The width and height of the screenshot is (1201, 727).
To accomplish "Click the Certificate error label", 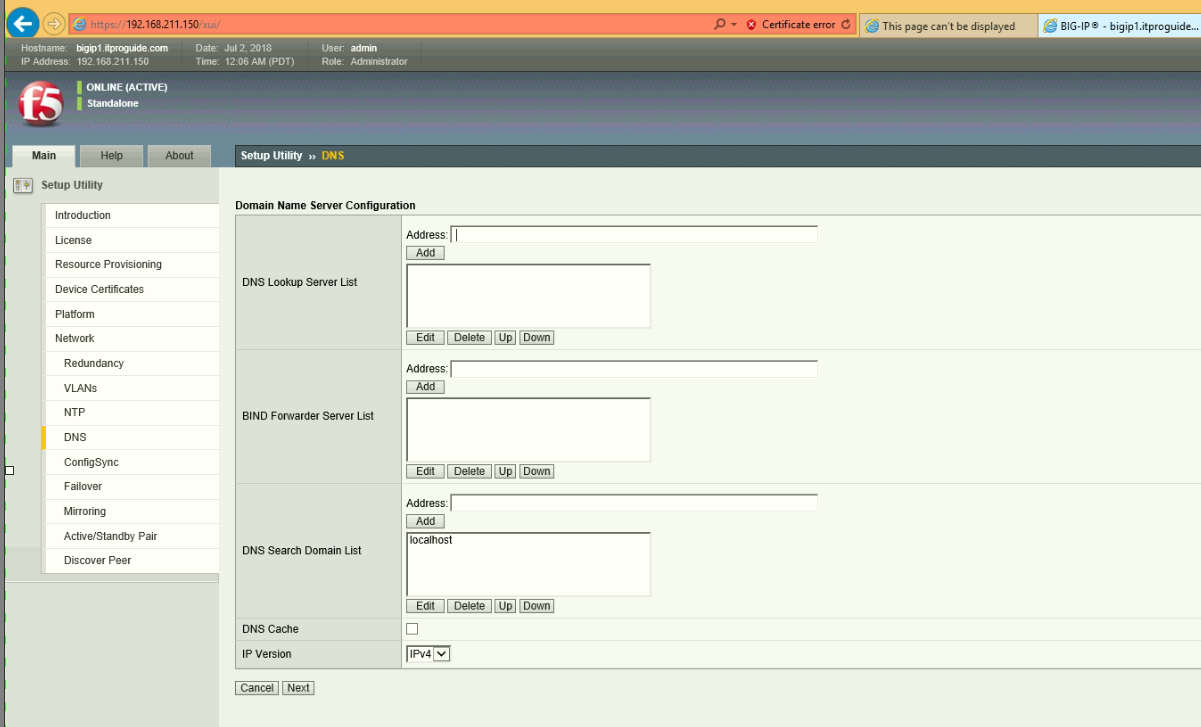I will point(799,25).
